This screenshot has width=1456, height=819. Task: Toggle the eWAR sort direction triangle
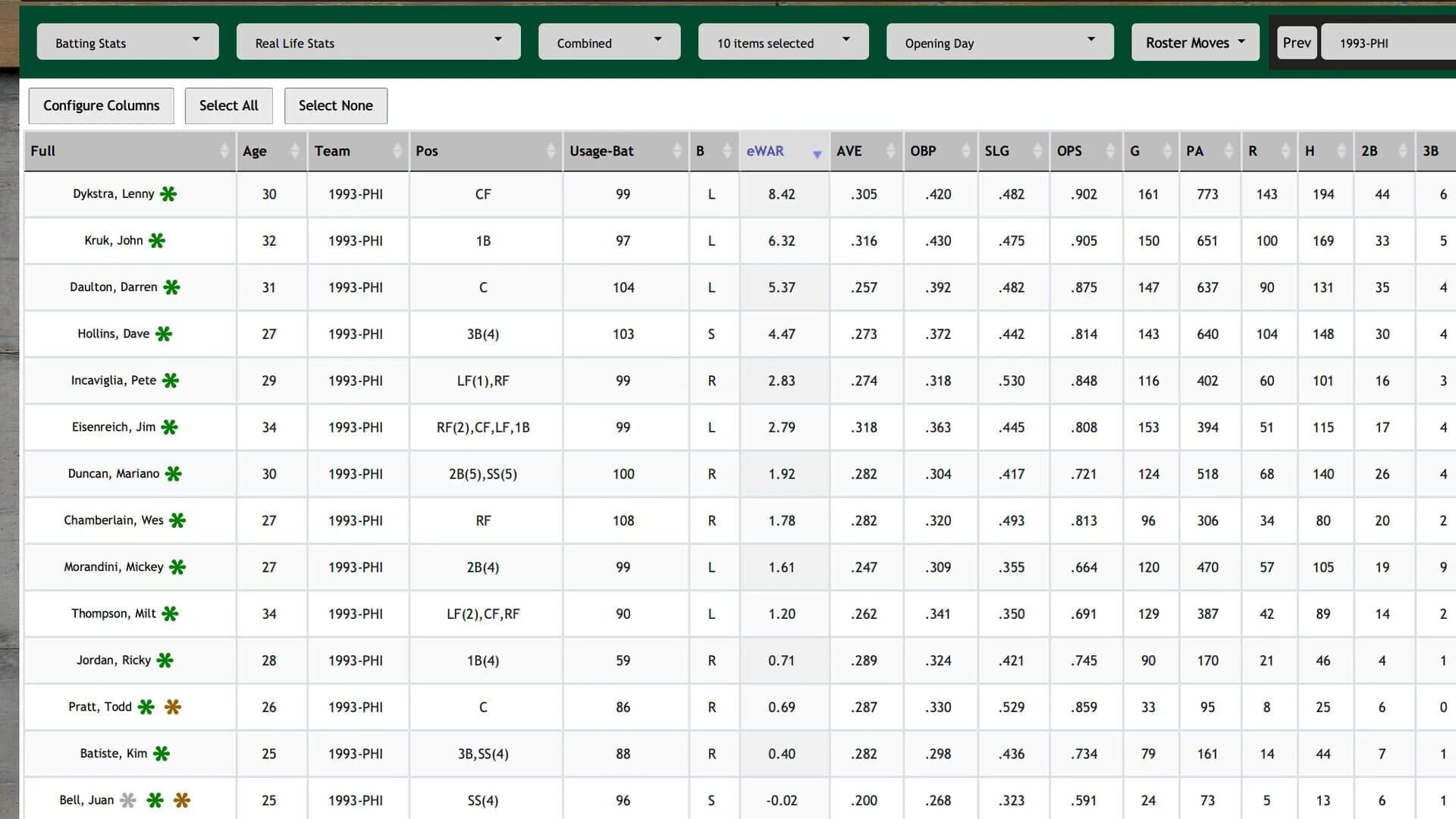pyautogui.click(x=817, y=154)
